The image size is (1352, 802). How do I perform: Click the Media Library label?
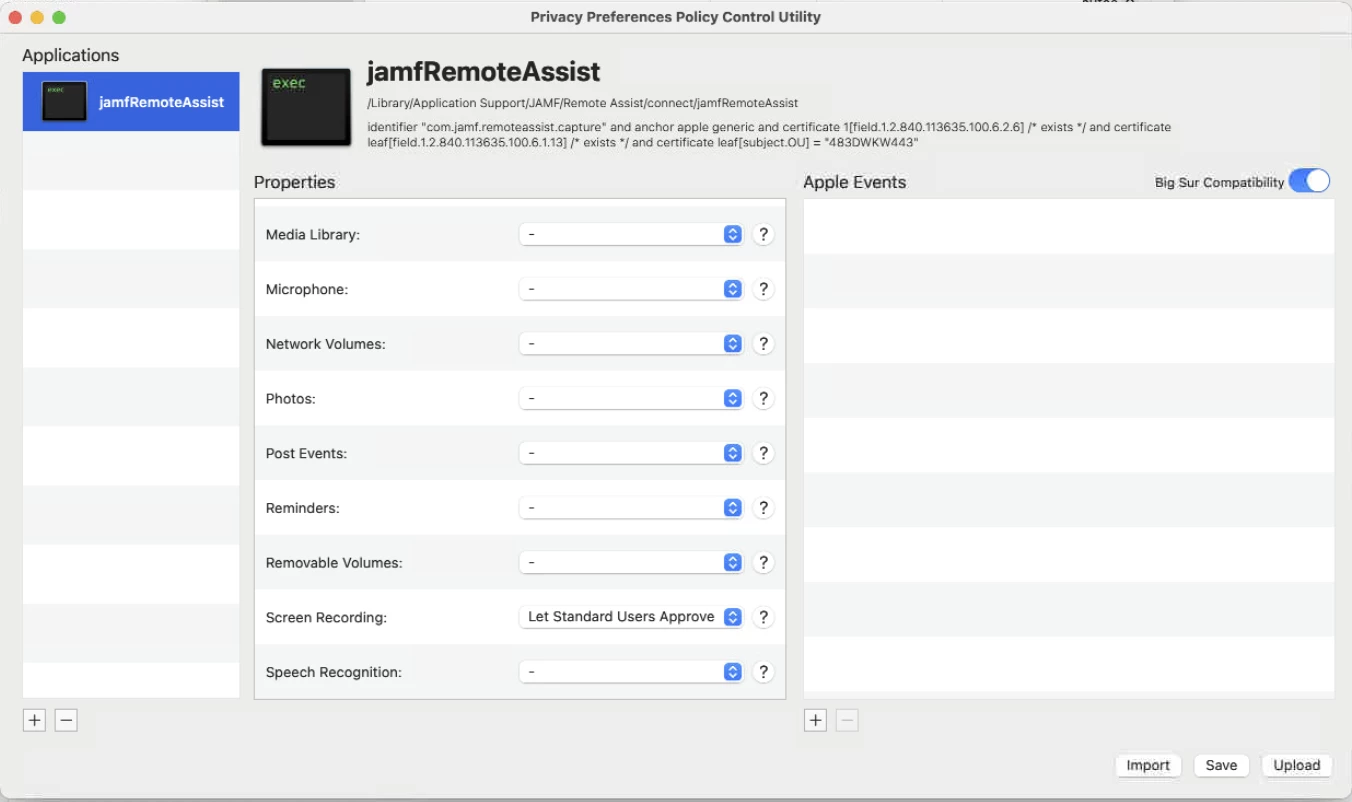(313, 235)
